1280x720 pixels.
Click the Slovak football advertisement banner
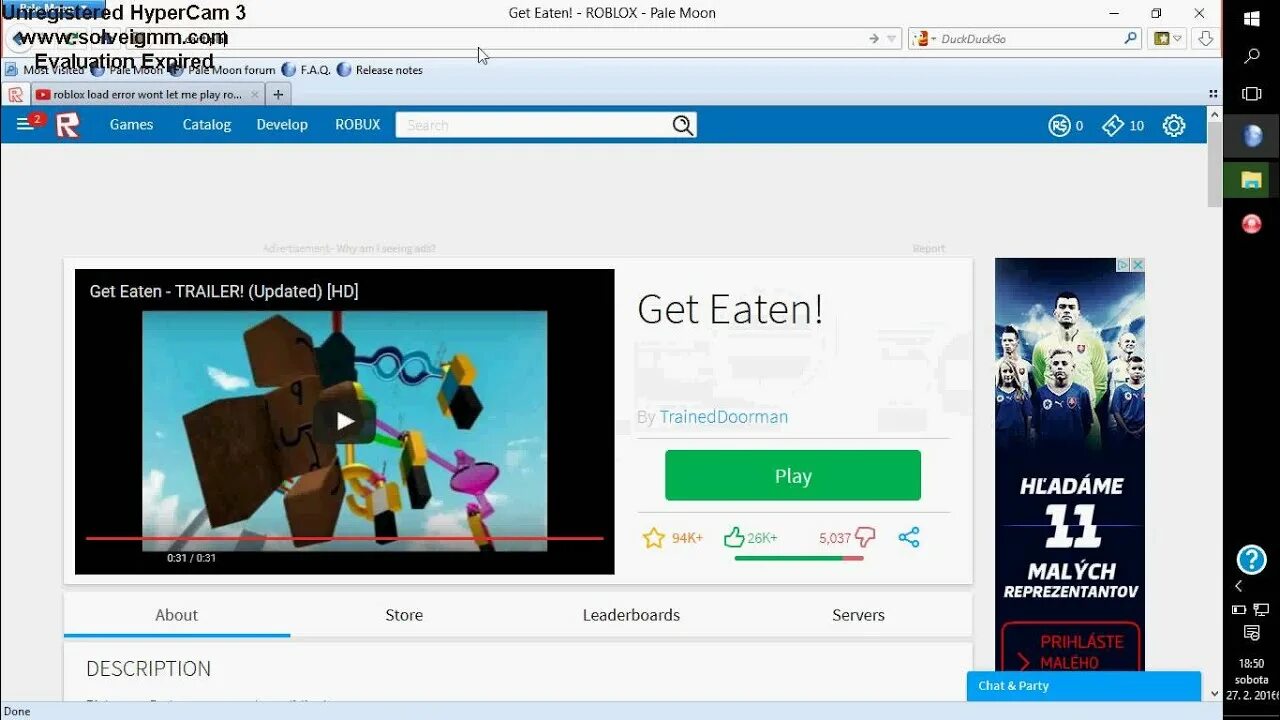point(1070,464)
